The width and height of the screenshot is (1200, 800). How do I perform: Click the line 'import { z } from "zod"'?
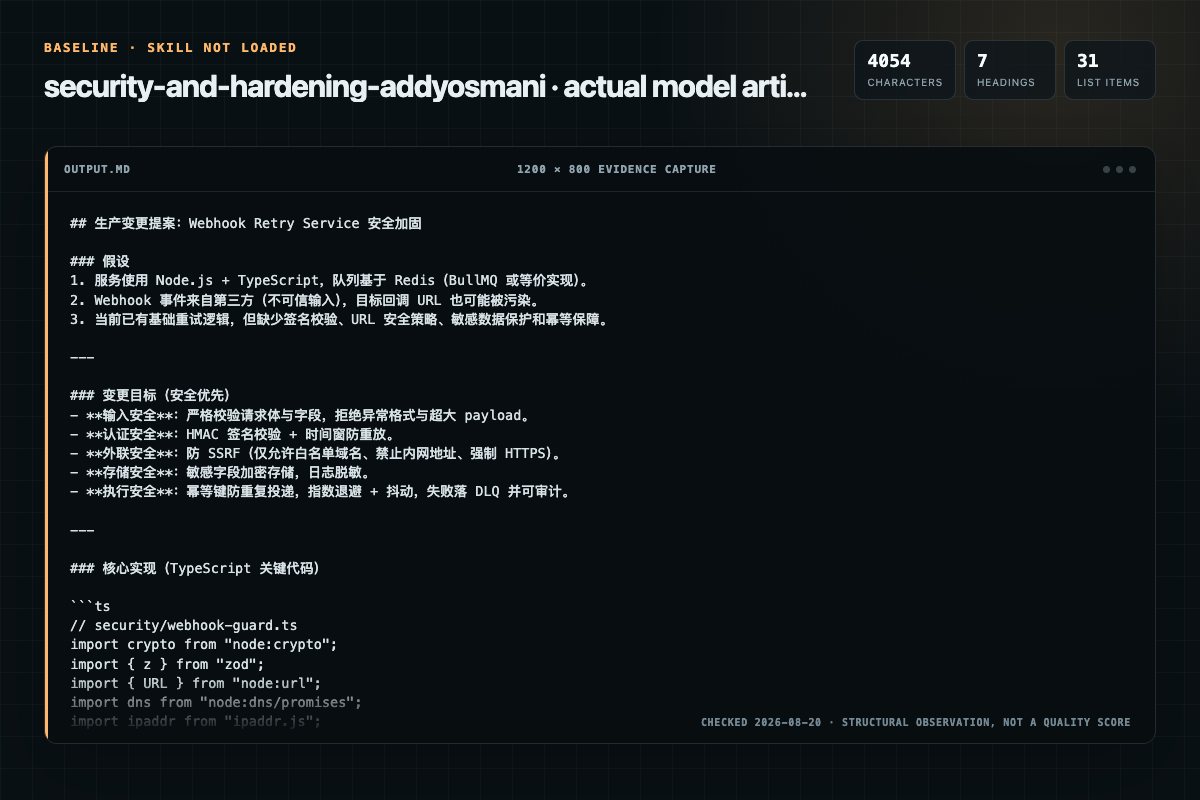(x=167, y=663)
